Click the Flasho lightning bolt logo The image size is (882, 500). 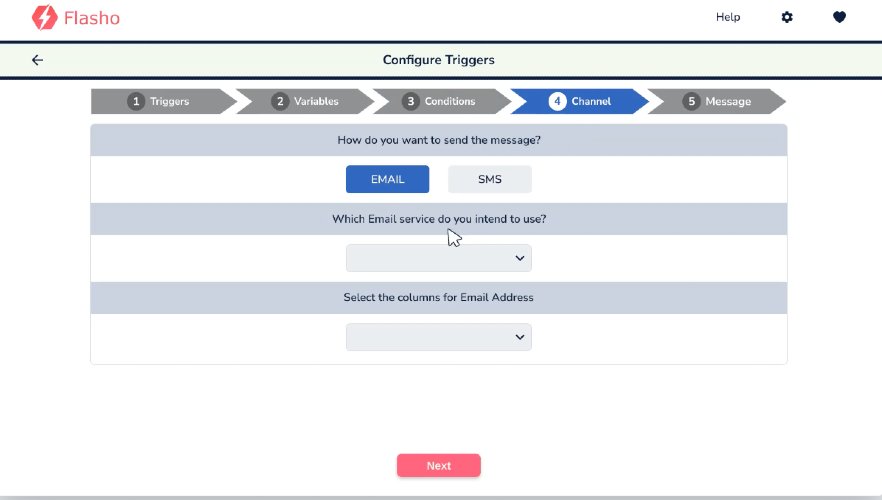click(44, 17)
